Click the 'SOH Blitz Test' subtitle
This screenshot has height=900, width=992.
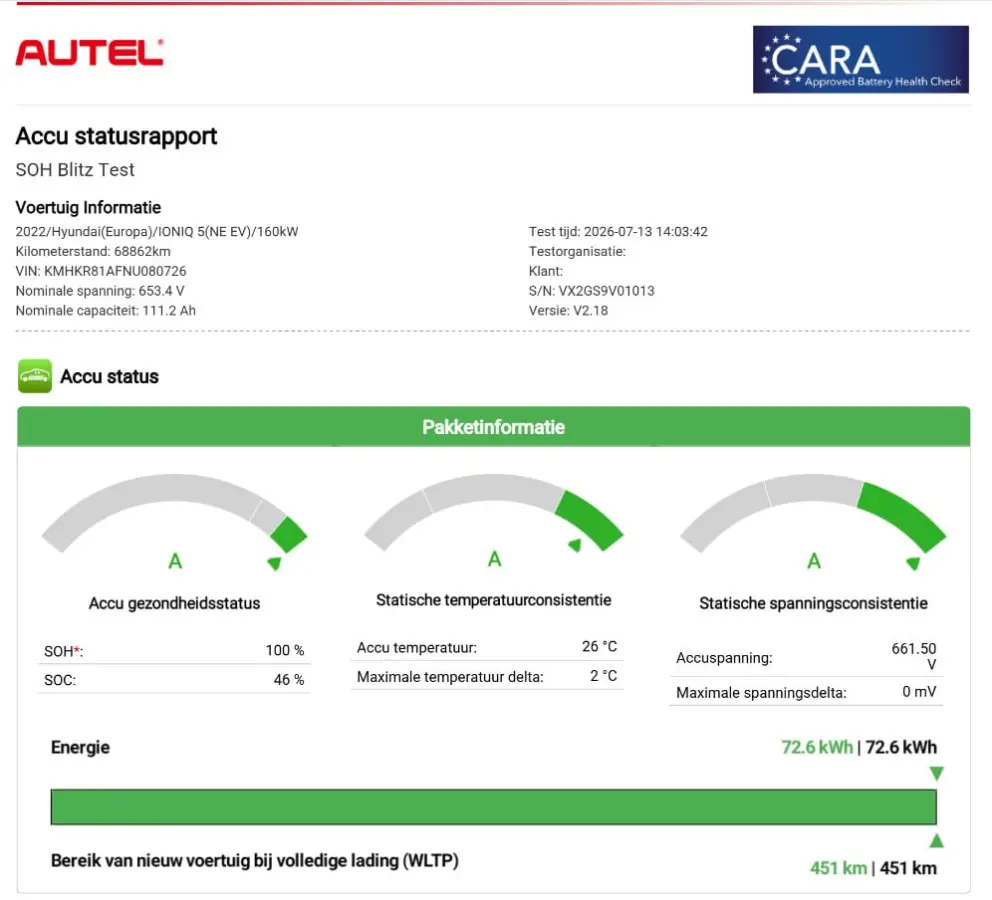[75, 170]
